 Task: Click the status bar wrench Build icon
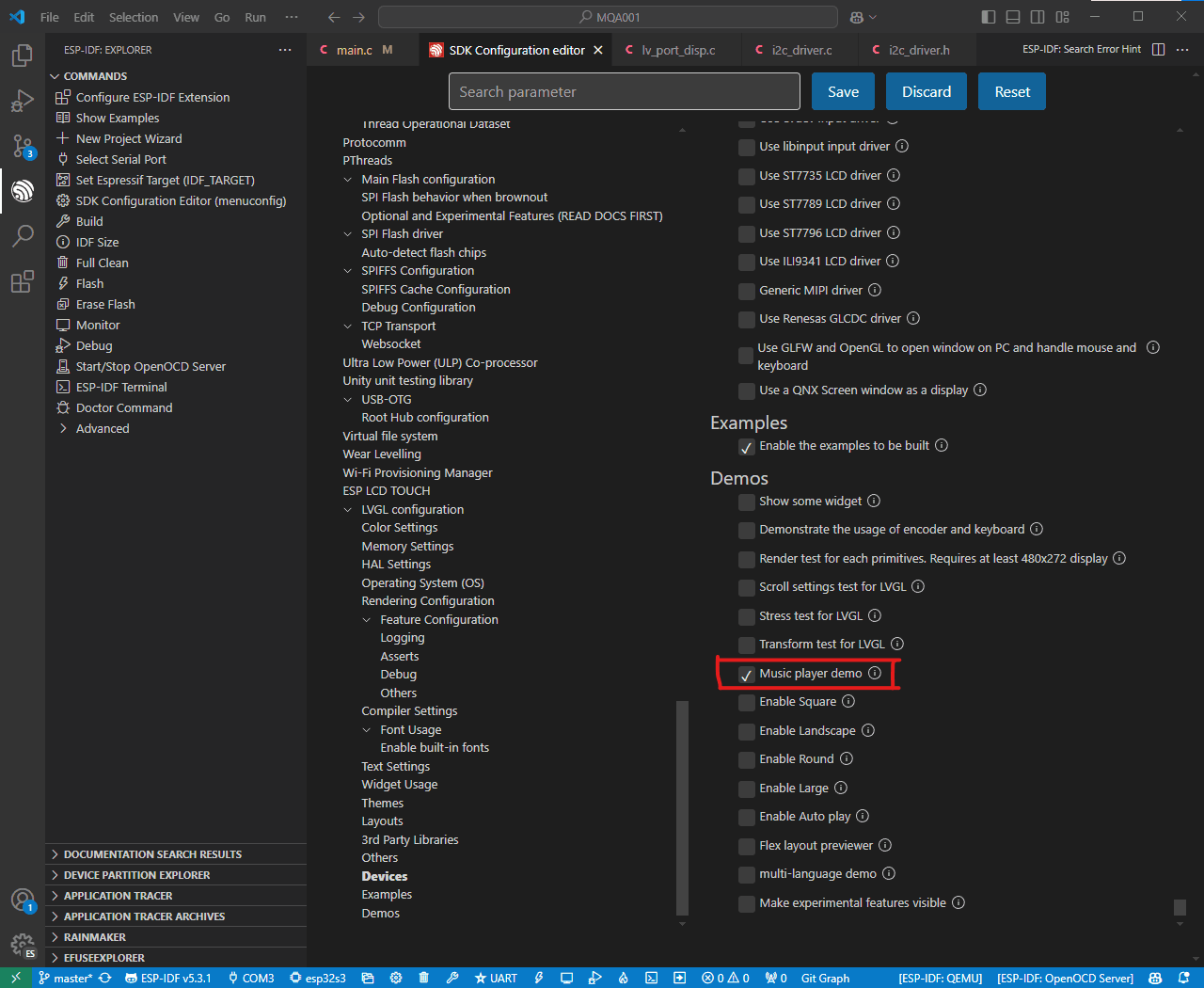click(x=452, y=978)
